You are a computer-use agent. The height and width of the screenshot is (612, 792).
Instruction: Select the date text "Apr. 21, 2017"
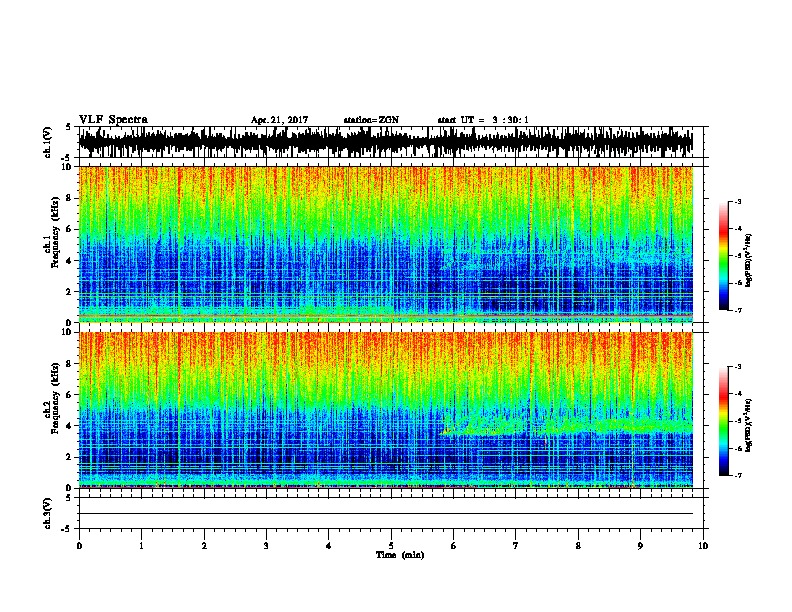279,120
